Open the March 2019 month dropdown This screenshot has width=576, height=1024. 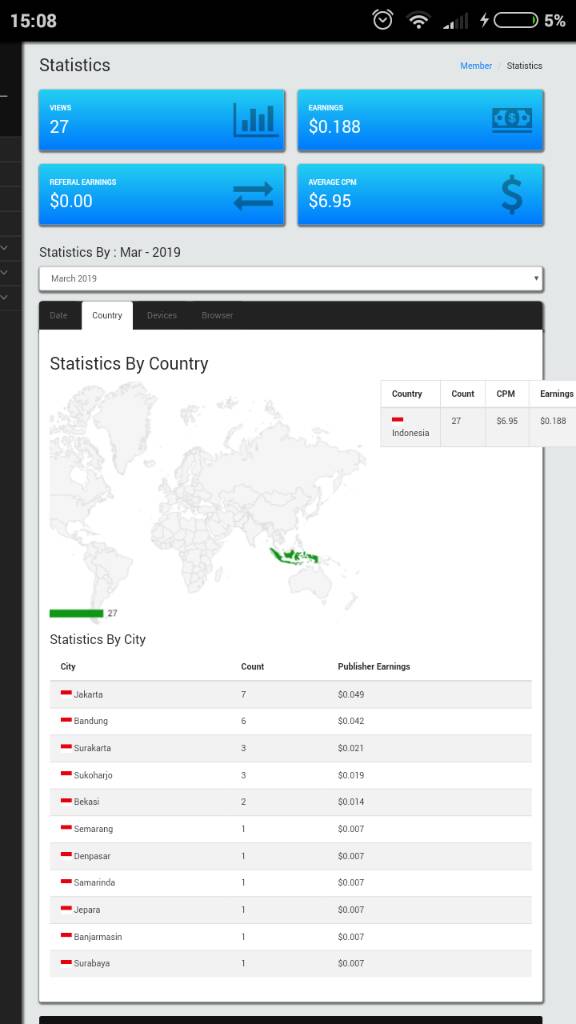pyautogui.click(x=291, y=279)
